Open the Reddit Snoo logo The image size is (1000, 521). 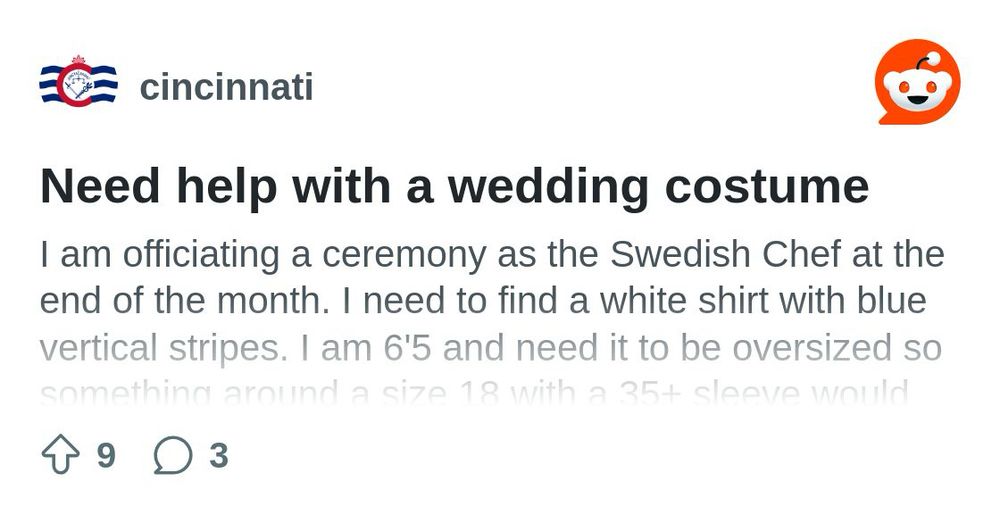(x=918, y=82)
